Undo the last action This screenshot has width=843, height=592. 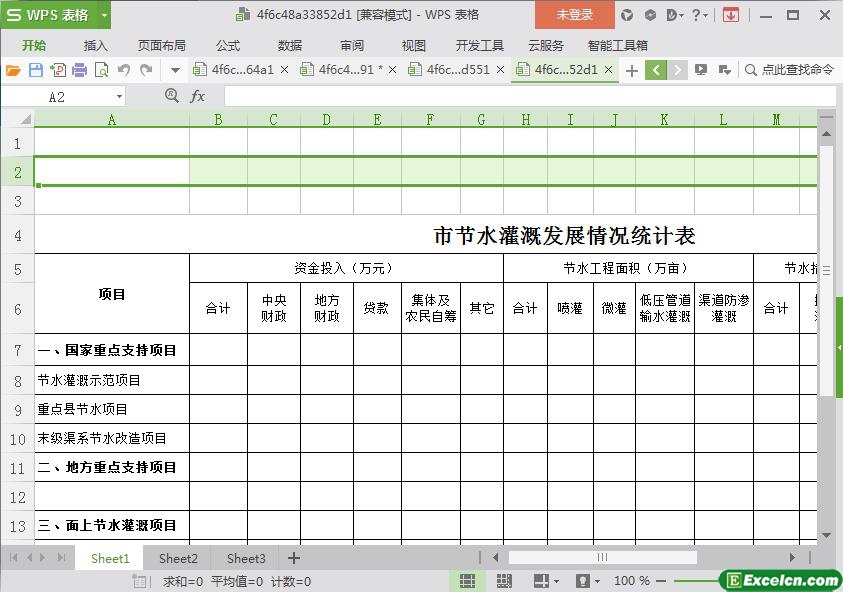(x=124, y=70)
